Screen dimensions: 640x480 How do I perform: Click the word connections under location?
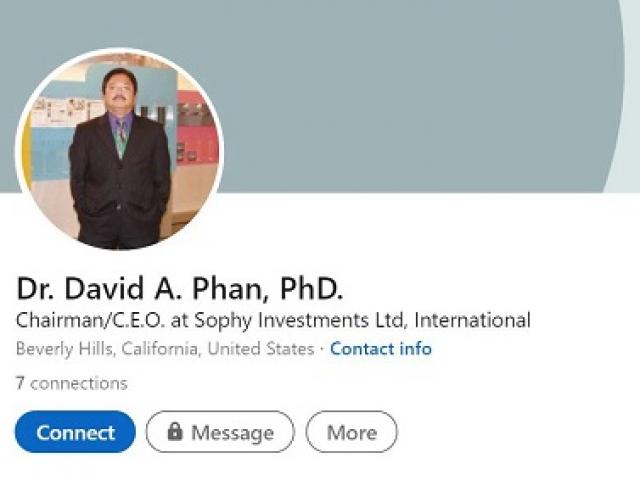[79, 384]
